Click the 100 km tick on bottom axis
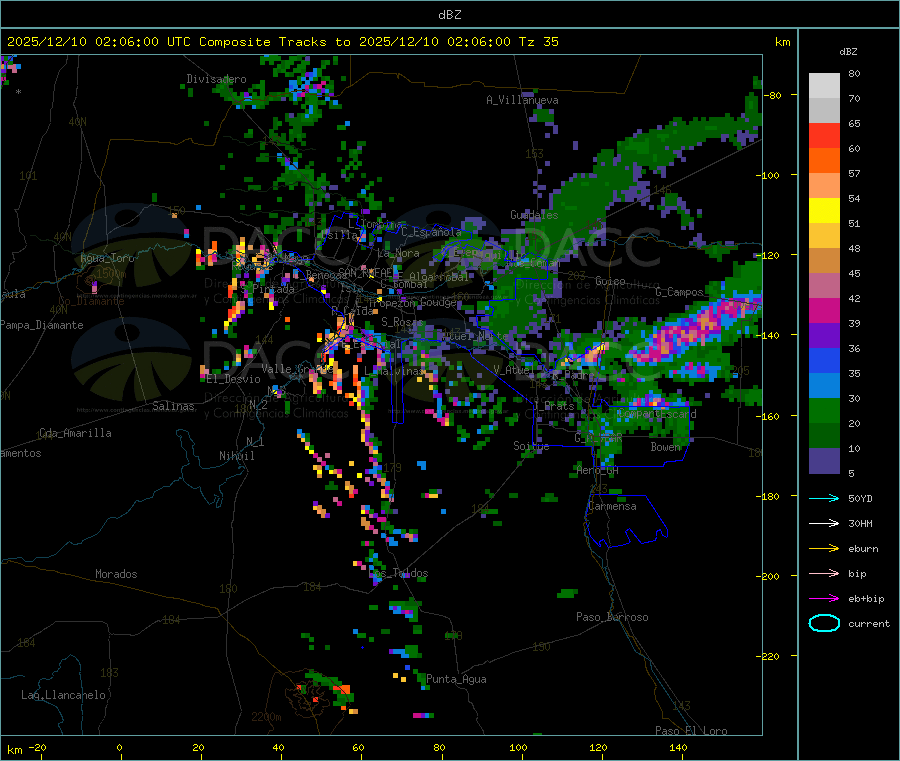The height and width of the screenshot is (761, 900). click(518, 747)
